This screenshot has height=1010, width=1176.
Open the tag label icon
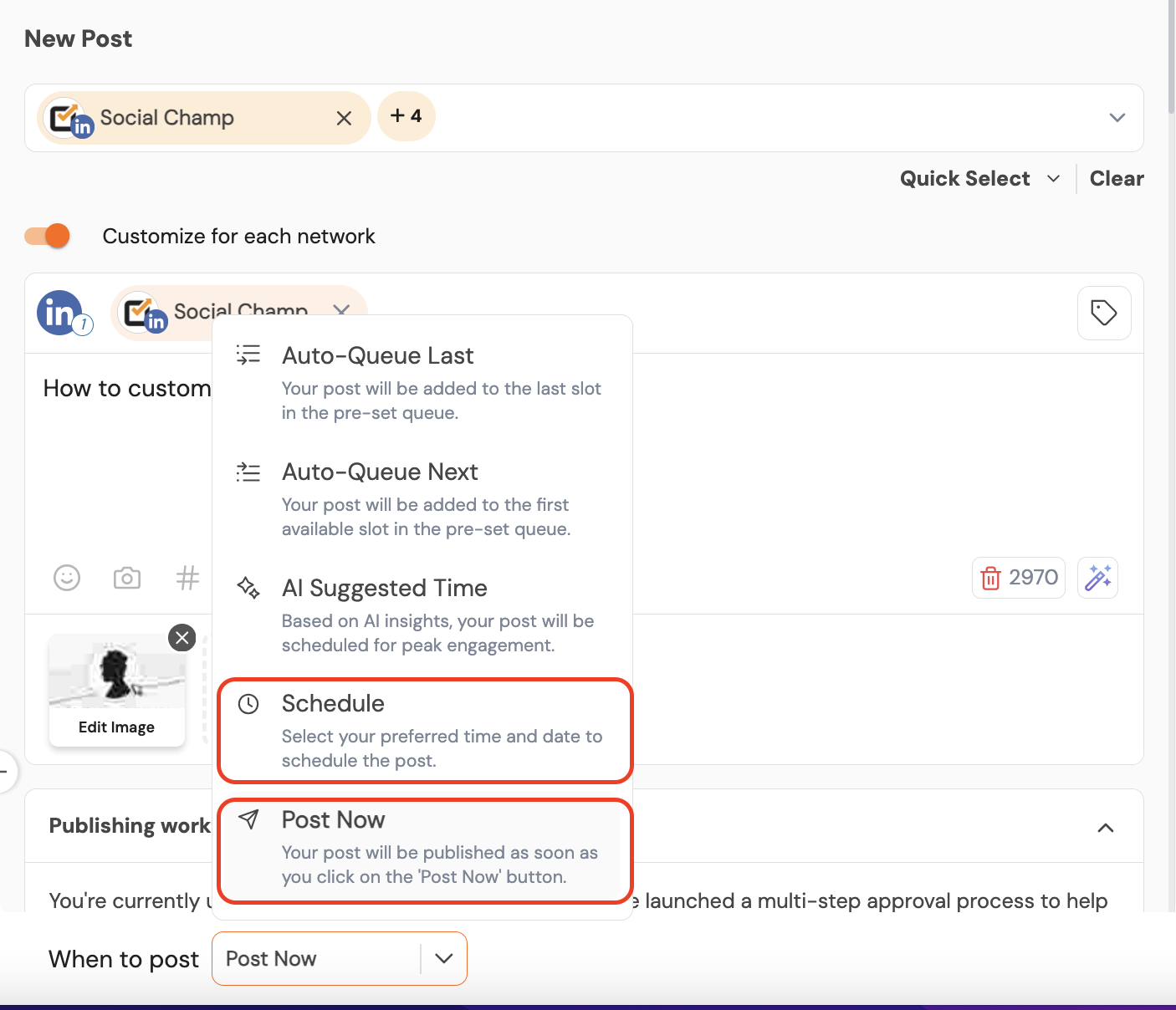1104,314
